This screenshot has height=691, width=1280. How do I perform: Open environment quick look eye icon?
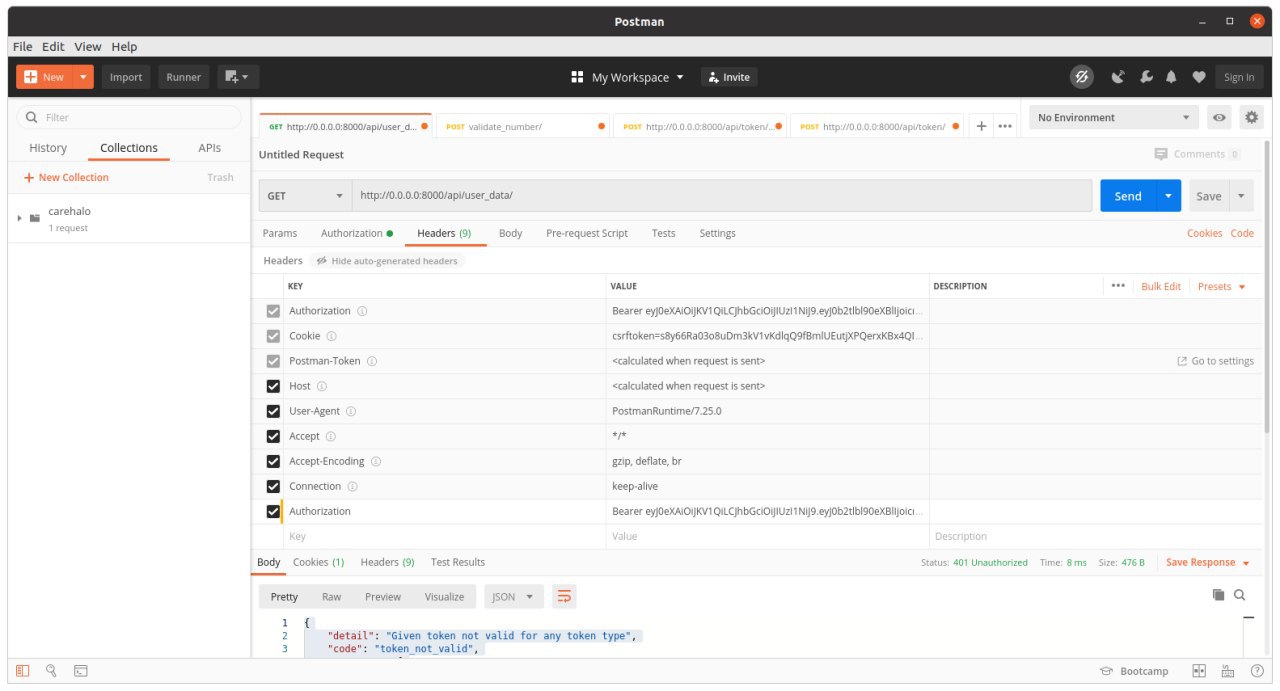[x=1220, y=117]
